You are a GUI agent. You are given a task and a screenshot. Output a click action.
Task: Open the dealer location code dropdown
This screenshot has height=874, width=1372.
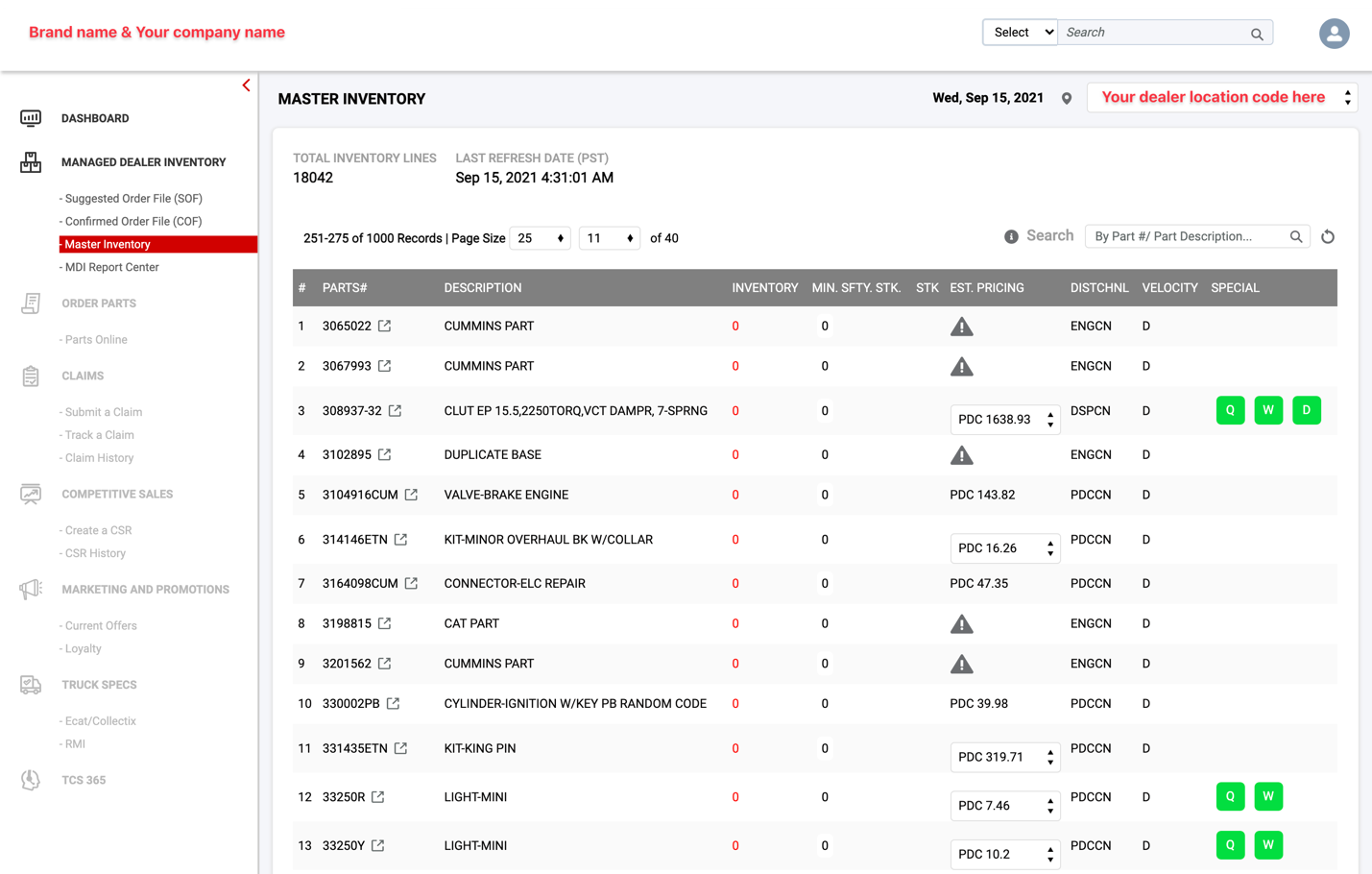point(1222,98)
